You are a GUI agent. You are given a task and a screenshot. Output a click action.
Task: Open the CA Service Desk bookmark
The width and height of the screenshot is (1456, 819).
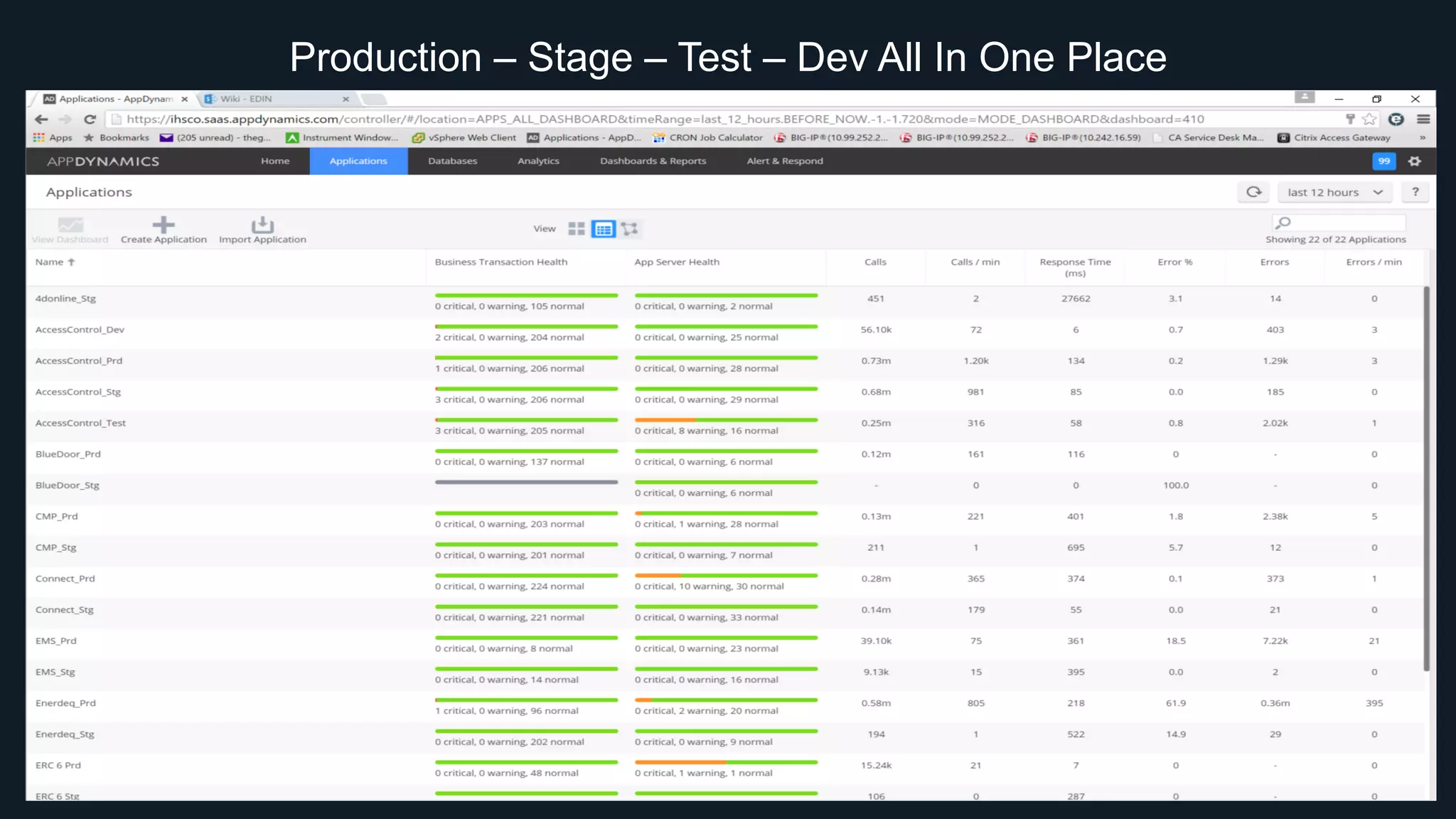1208,138
